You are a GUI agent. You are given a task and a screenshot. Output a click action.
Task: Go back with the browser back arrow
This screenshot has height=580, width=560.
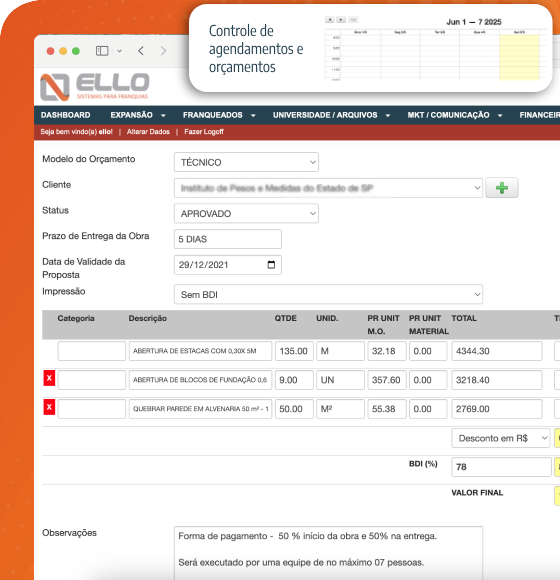[x=141, y=51]
